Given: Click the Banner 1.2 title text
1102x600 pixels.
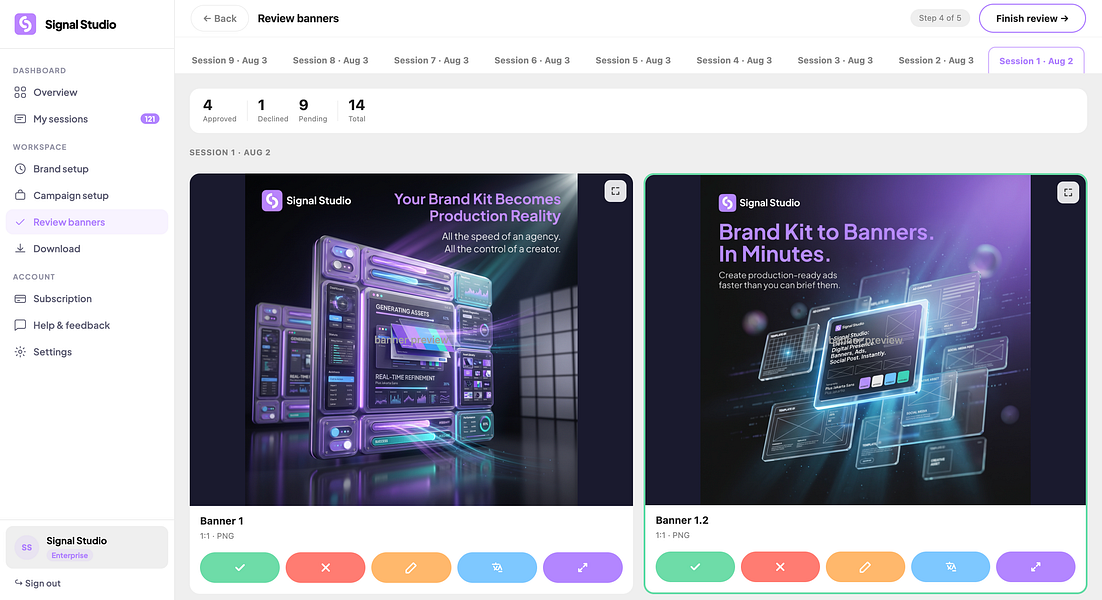Looking at the screenshot, I should pos(682,520).
